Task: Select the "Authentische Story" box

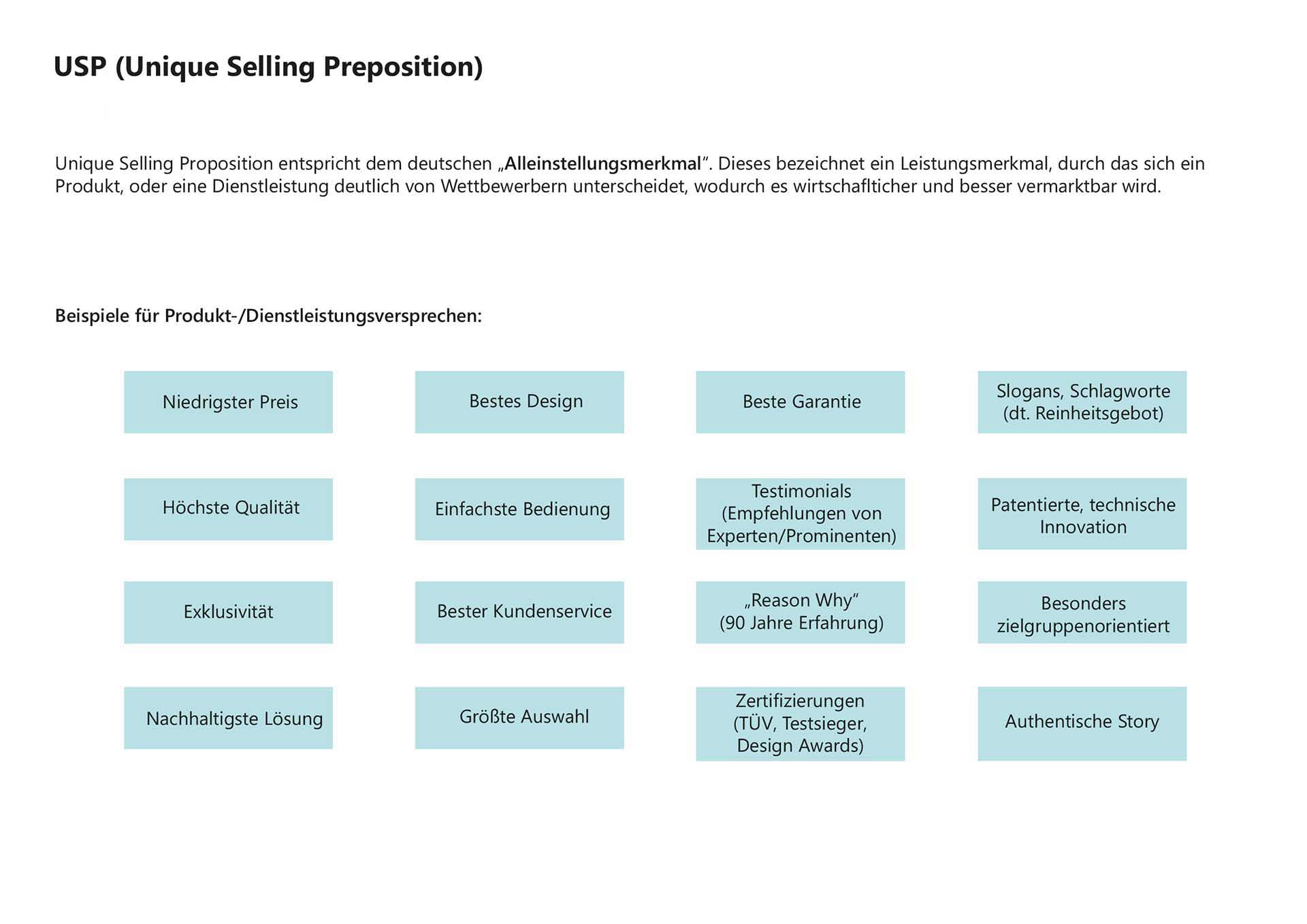Action: point(1082,723)
